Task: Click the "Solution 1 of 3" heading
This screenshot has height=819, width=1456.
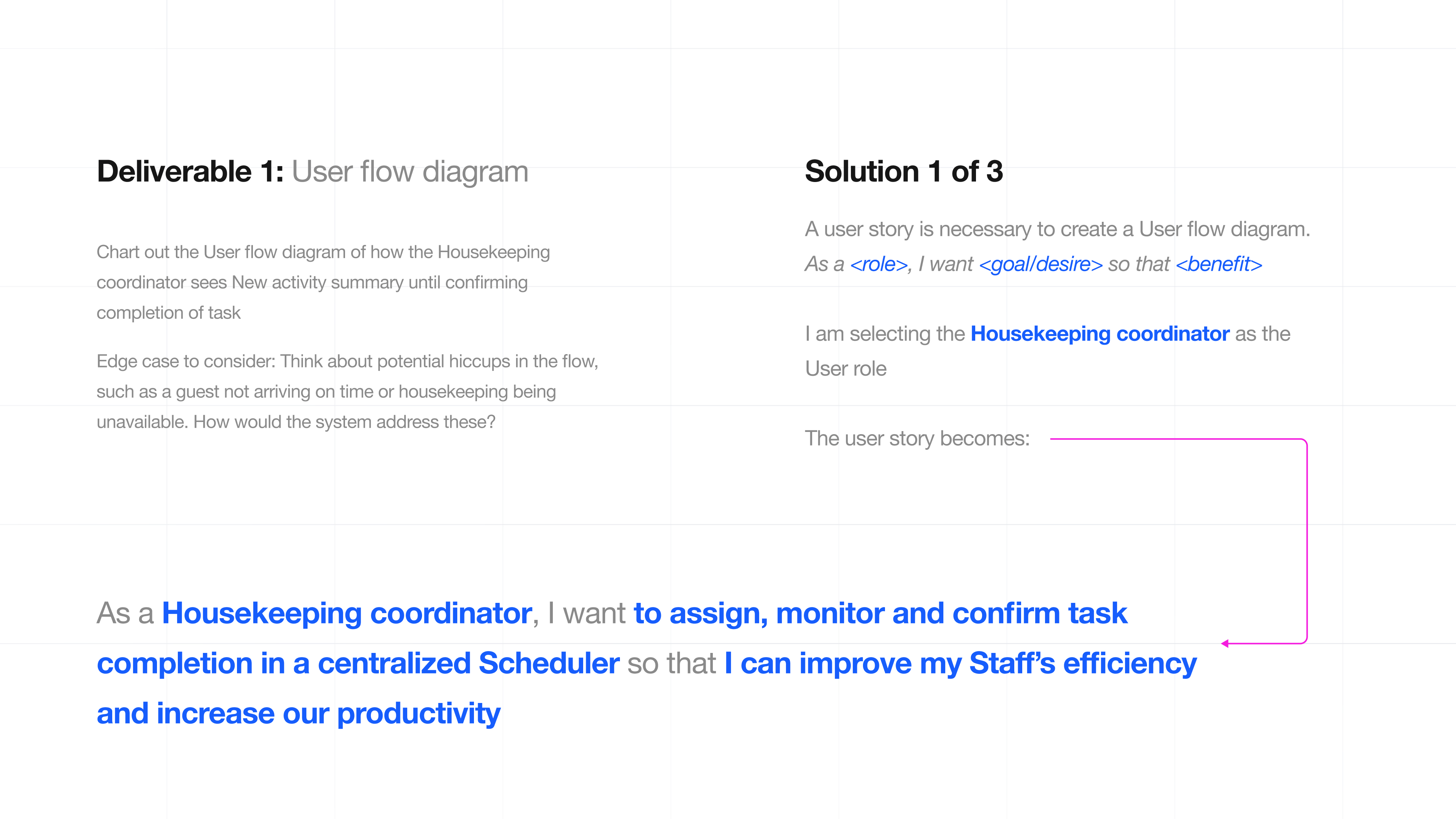Action: point(903,171)
